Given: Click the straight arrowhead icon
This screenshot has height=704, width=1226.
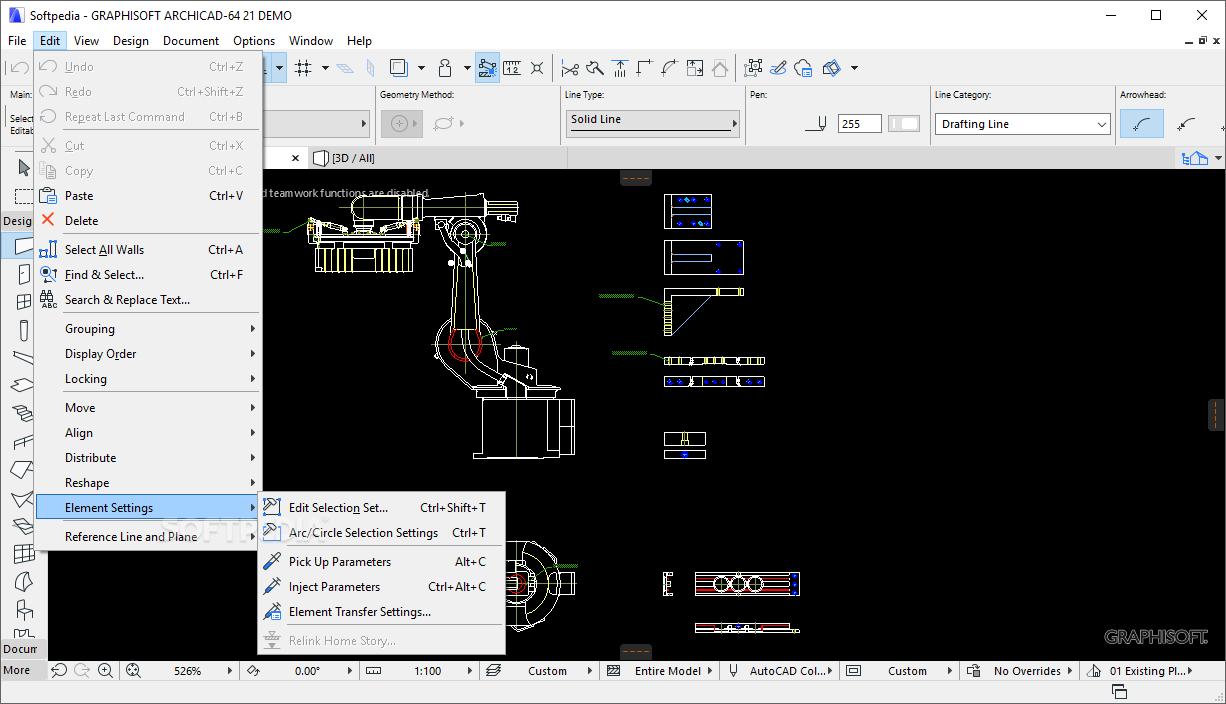Looking at the screenshot, I should click(1187, 124).
